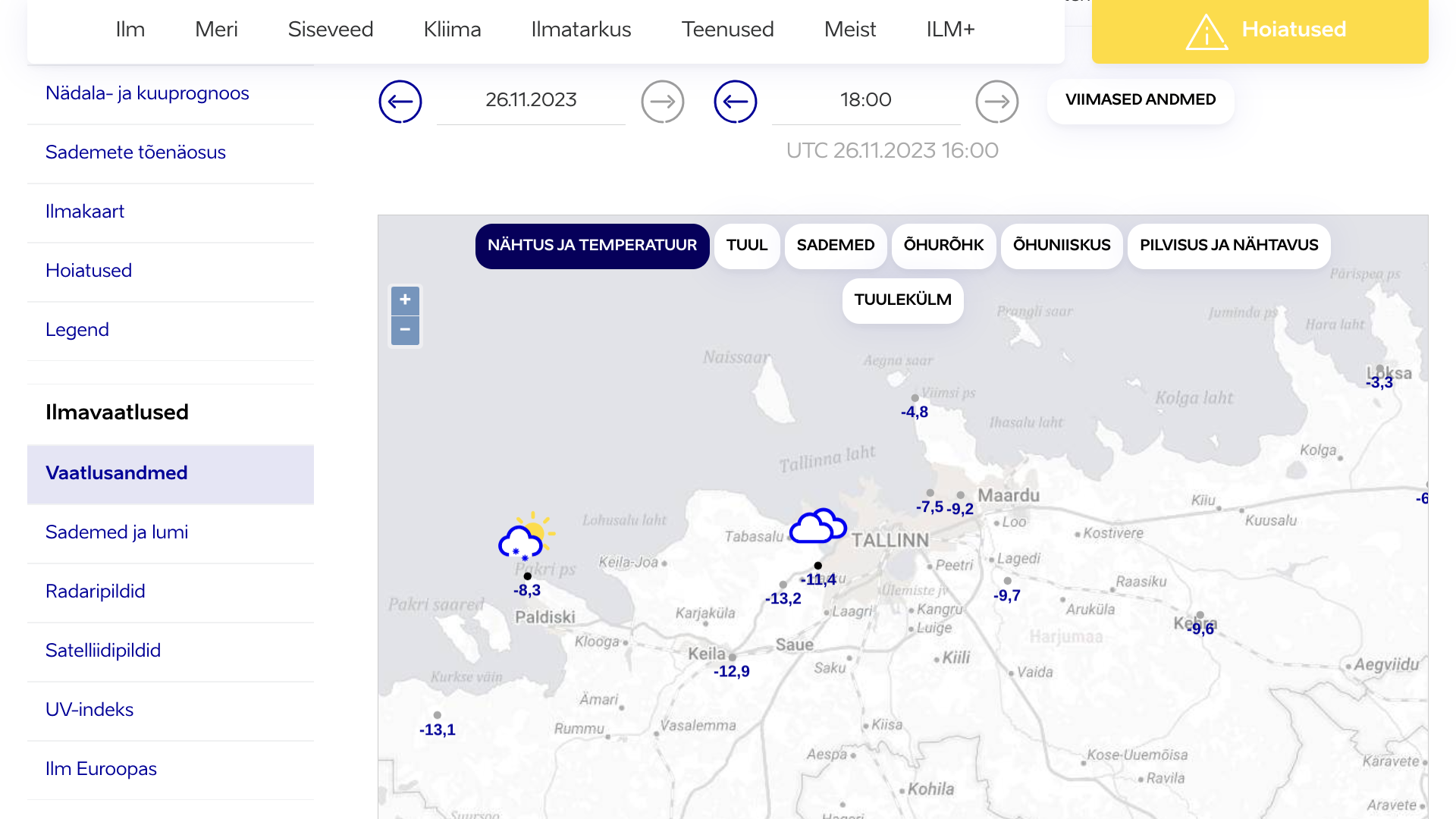Viewport: 1456px width, 819px height.
Task: Click next date arrow icon
Action: tap(662, 101)
